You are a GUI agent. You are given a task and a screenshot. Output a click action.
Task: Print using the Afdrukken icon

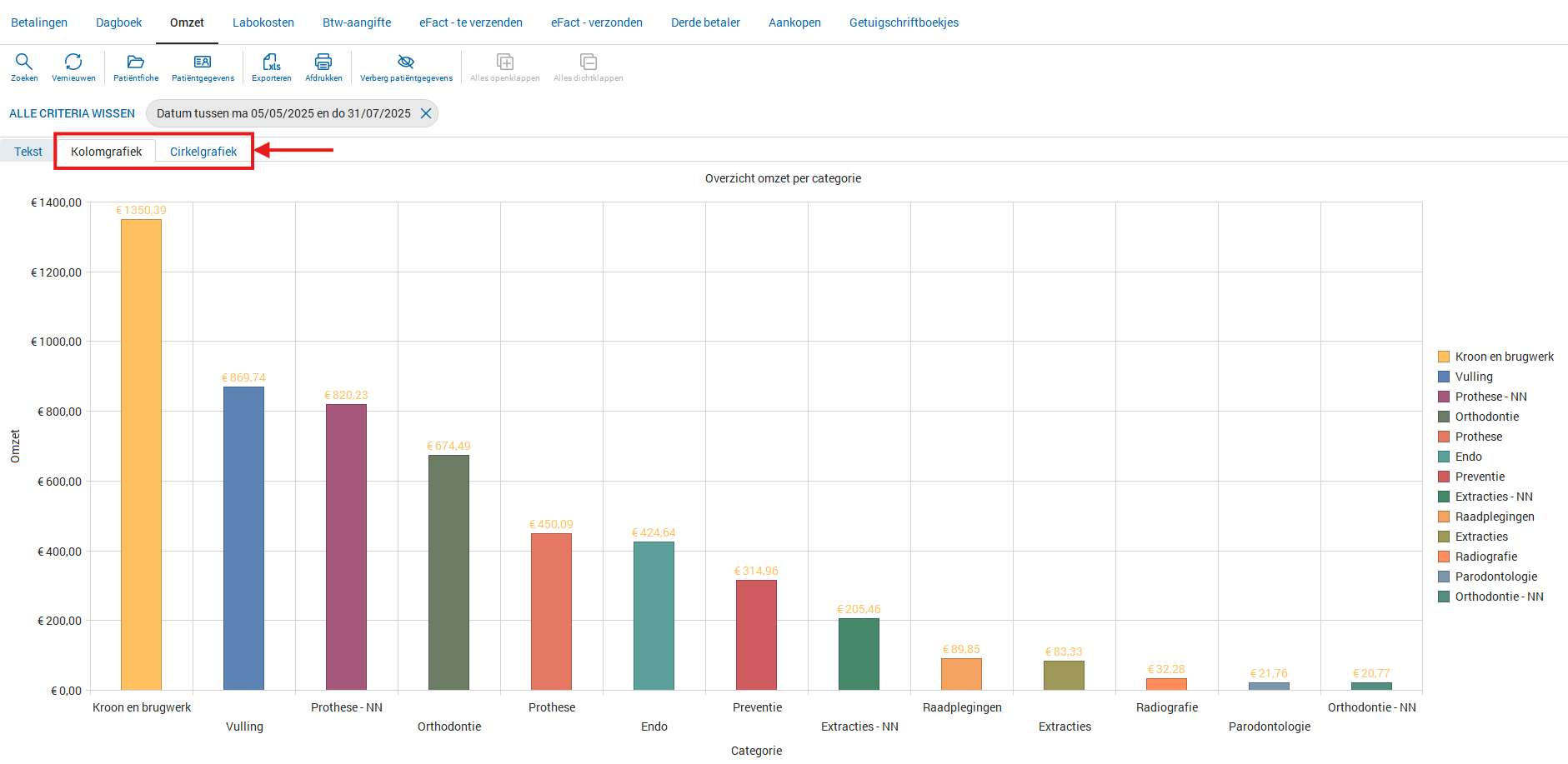323,62
